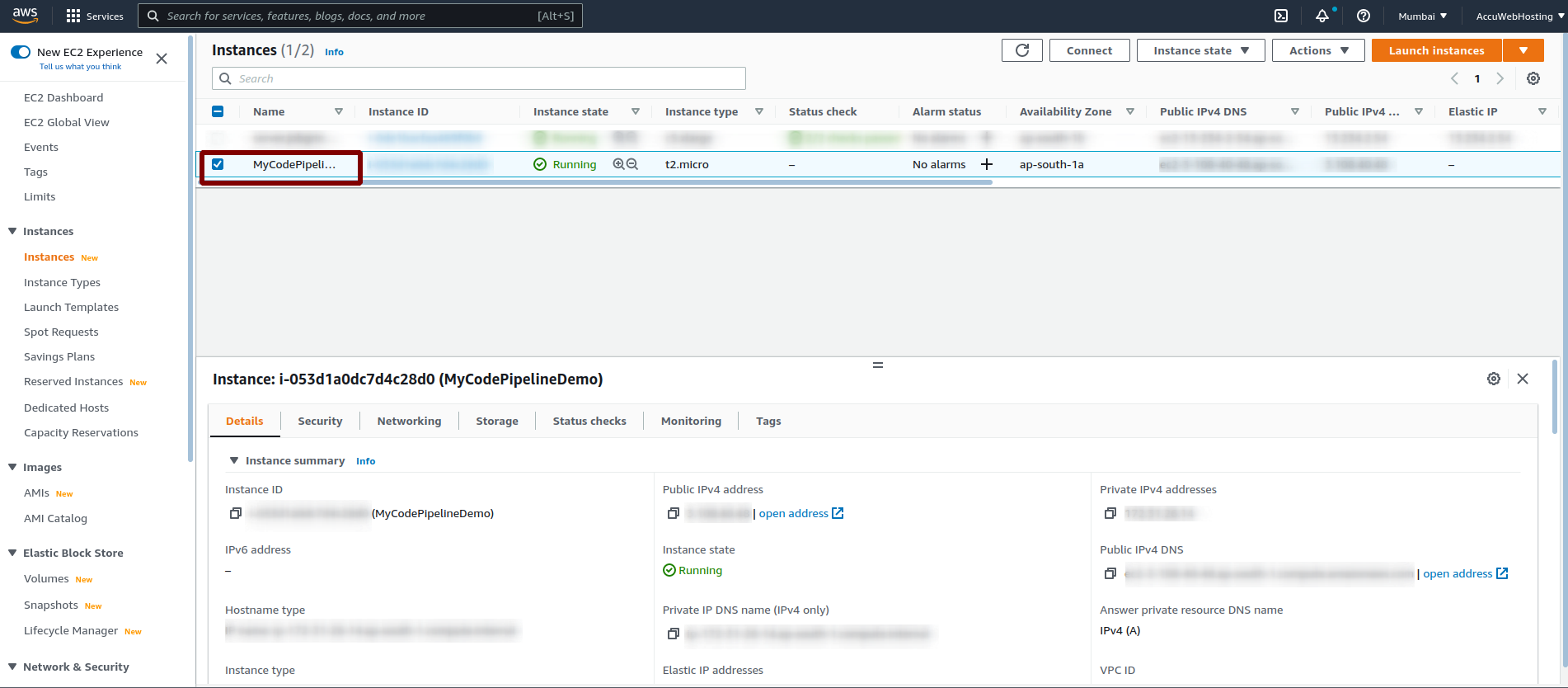This screenshot has height=688, width=1568.
Task: Open the Mumbai region selector
Action: pyautogui.click(x=1423, y=16)
